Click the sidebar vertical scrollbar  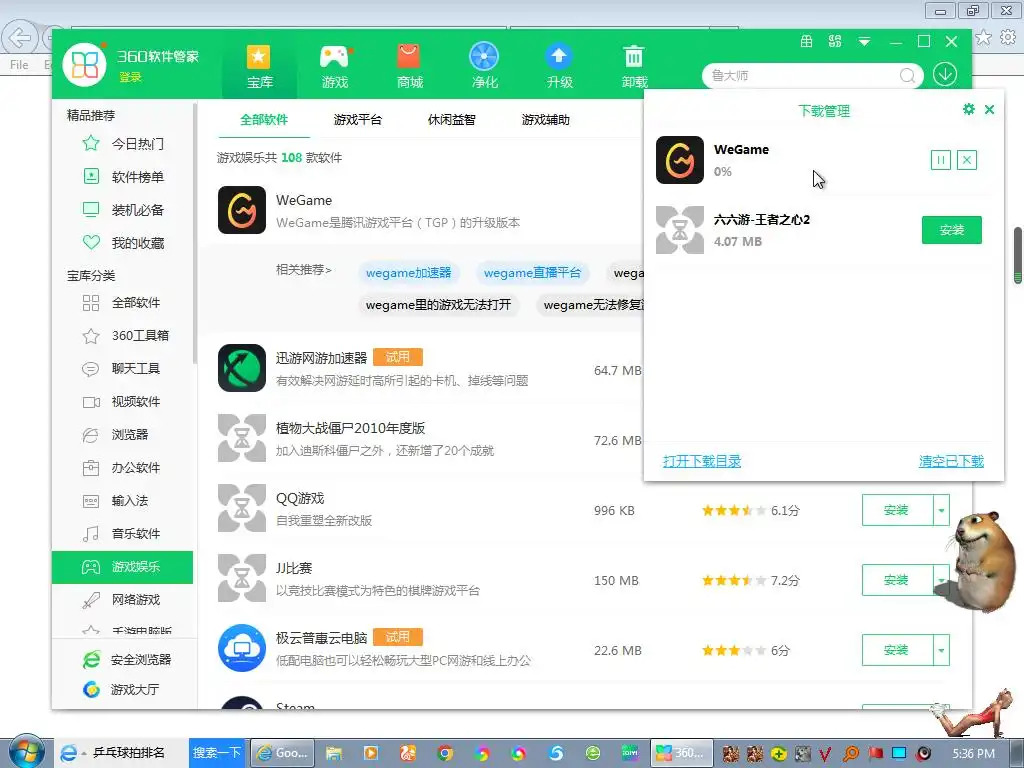click(x=195, y=232)
